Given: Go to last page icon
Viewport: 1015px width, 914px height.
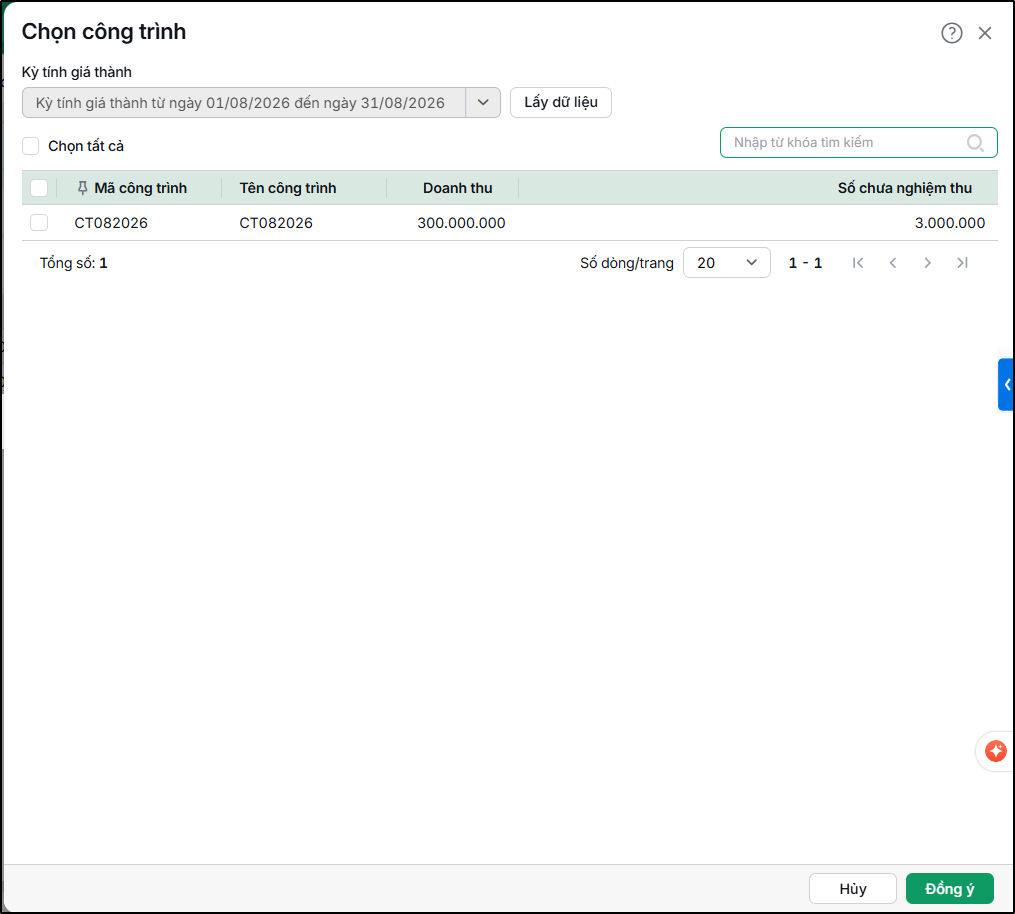Looking at the screenshot, I should 963,263.
